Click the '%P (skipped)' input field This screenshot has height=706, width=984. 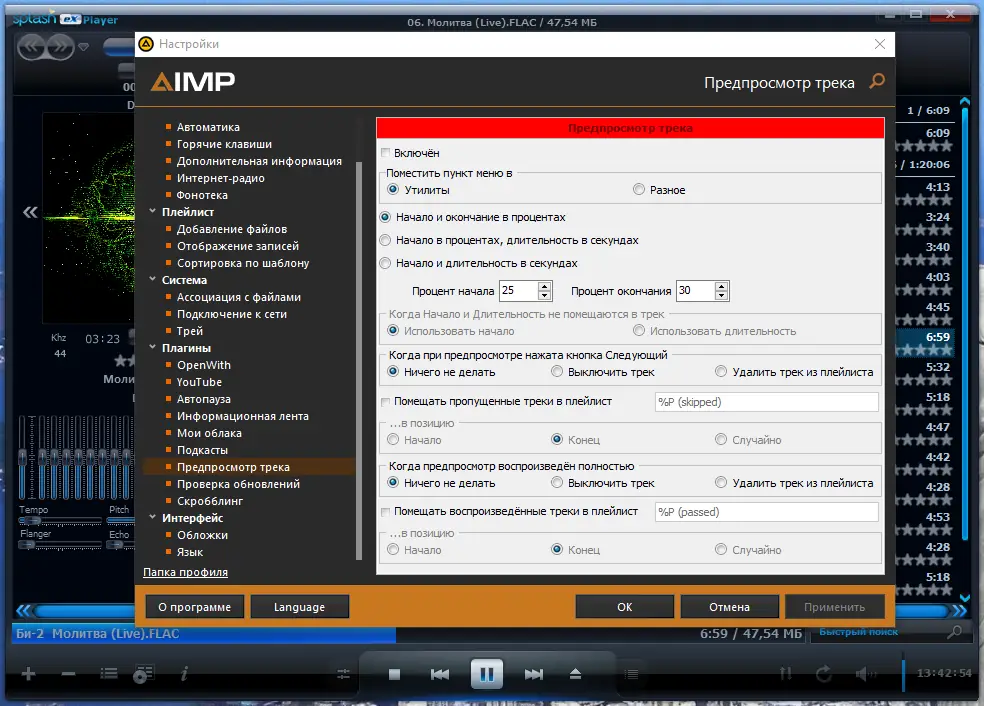click(766, 402)
